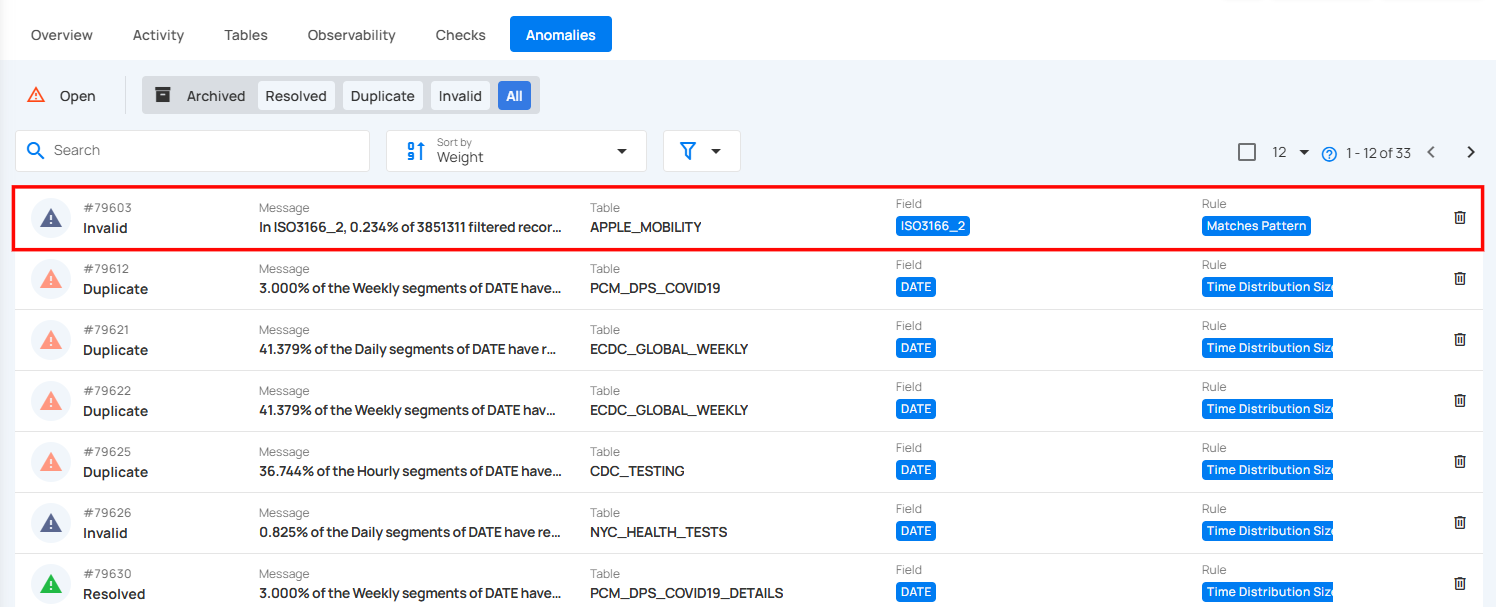Go to previous page arrow
Image resolution: width=1496 pixels, height=607 pixels.
click(x=1431, y=152)
